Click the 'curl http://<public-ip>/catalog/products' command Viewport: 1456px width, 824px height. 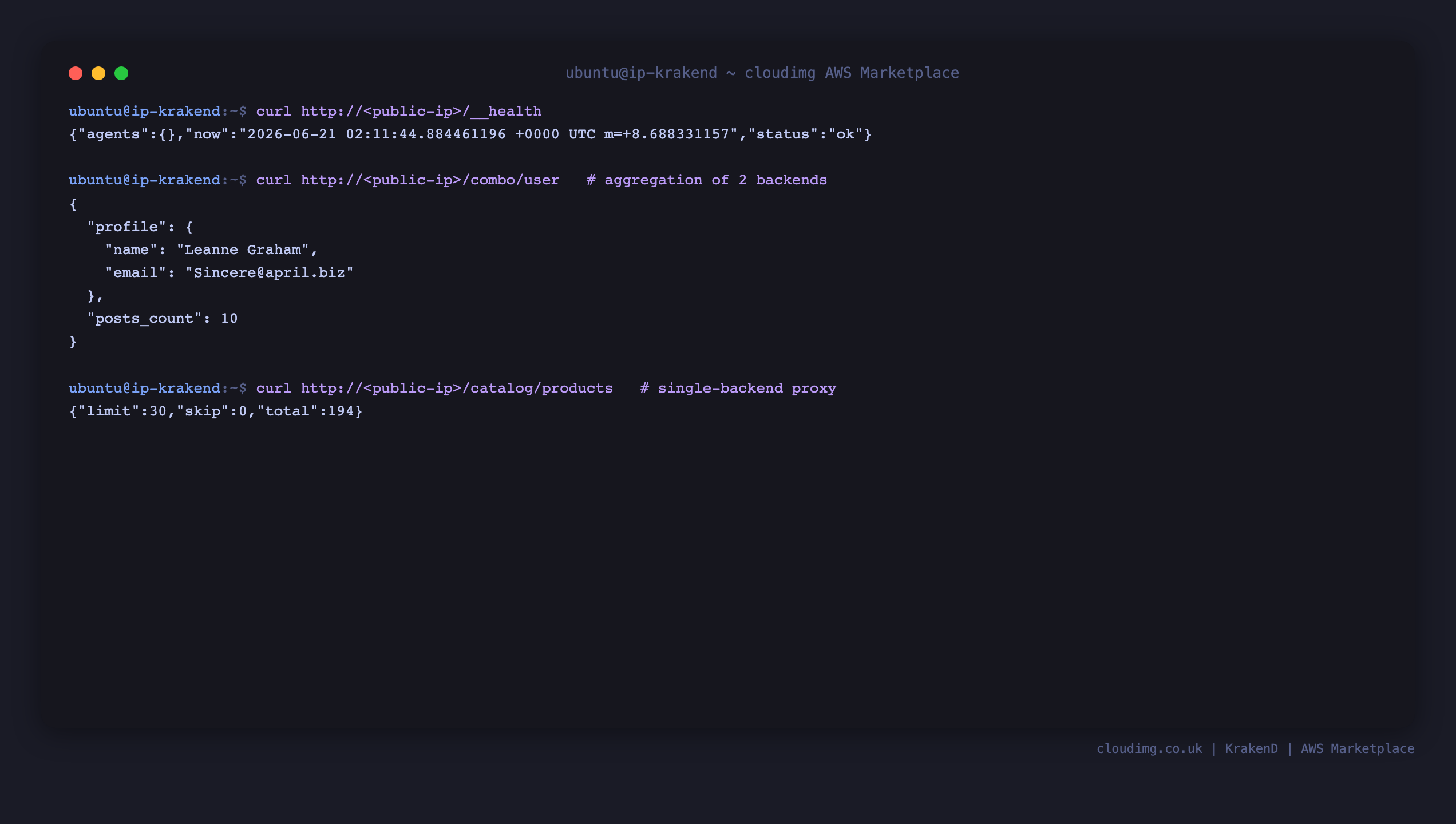pyautogui.click(x=434, y=388)
